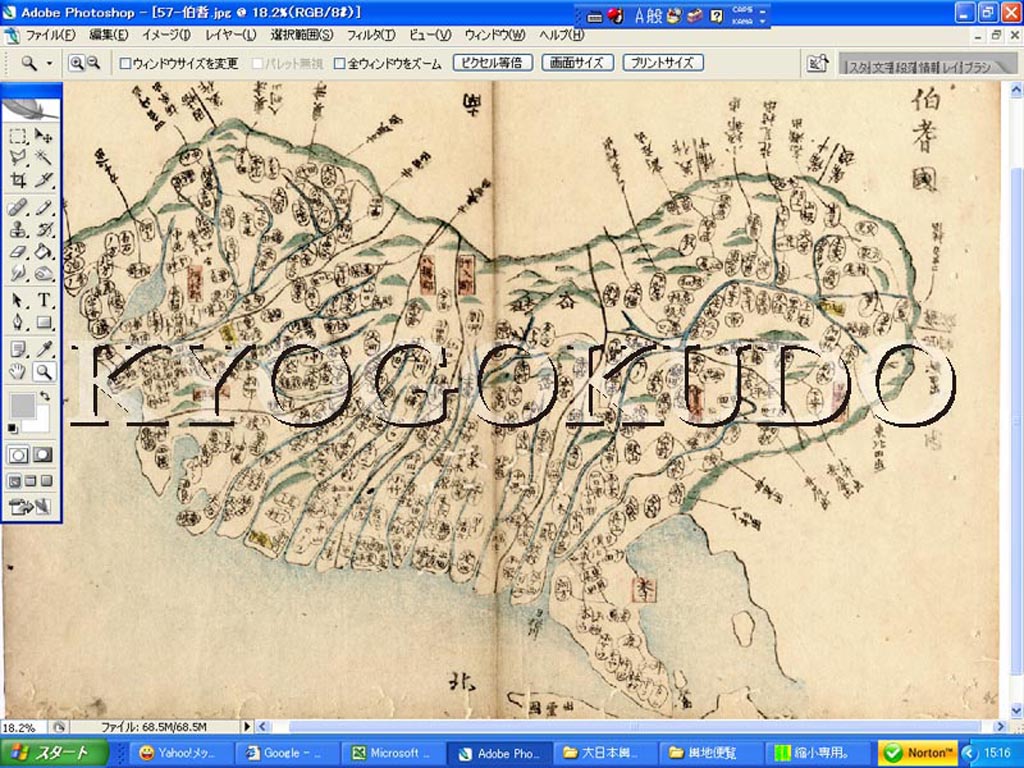Open the Adobe feather logo at toolbox top
The image size is (1024, 768).
point(31,108)
